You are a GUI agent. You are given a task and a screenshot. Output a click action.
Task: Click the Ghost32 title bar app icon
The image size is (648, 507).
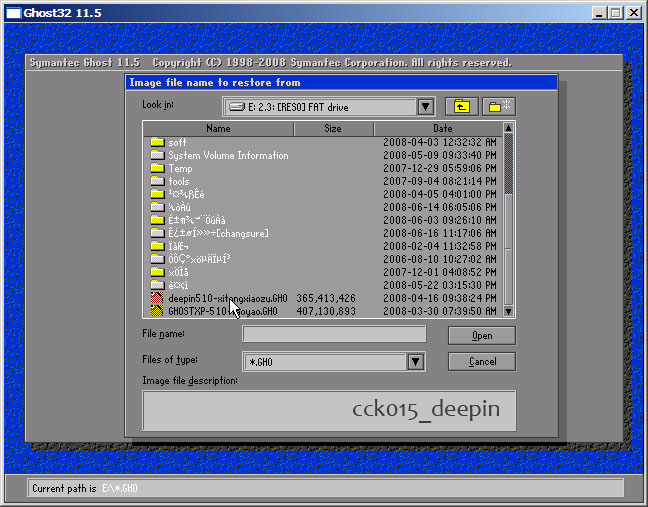[x=13, y=13]
